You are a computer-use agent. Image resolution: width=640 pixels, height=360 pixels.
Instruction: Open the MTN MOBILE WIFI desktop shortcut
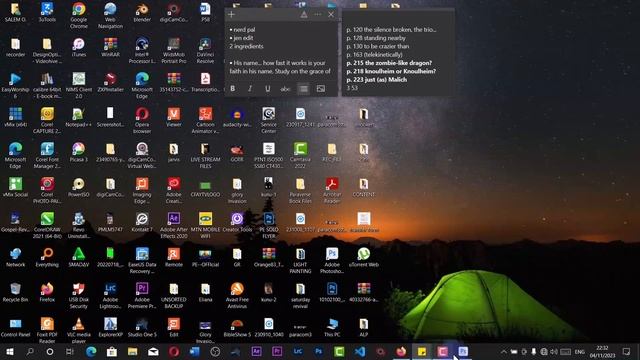tap(205, 226)
